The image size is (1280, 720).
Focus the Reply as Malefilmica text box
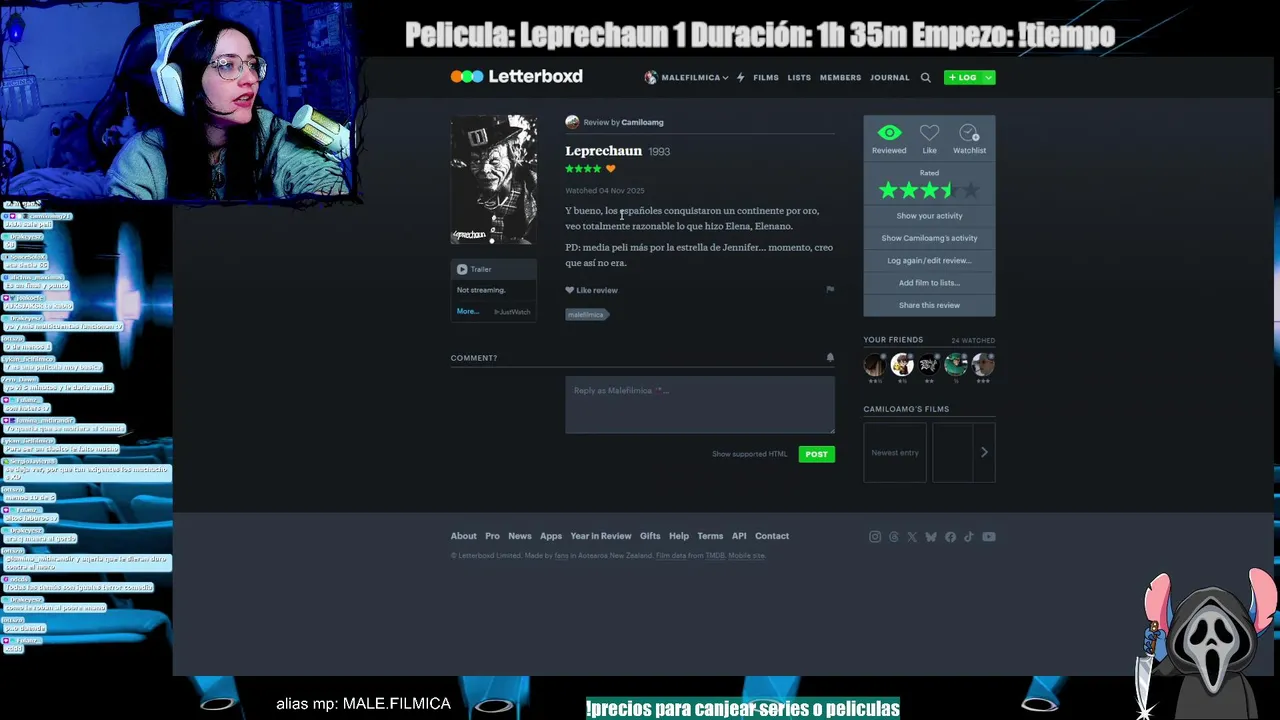(700, 405)
